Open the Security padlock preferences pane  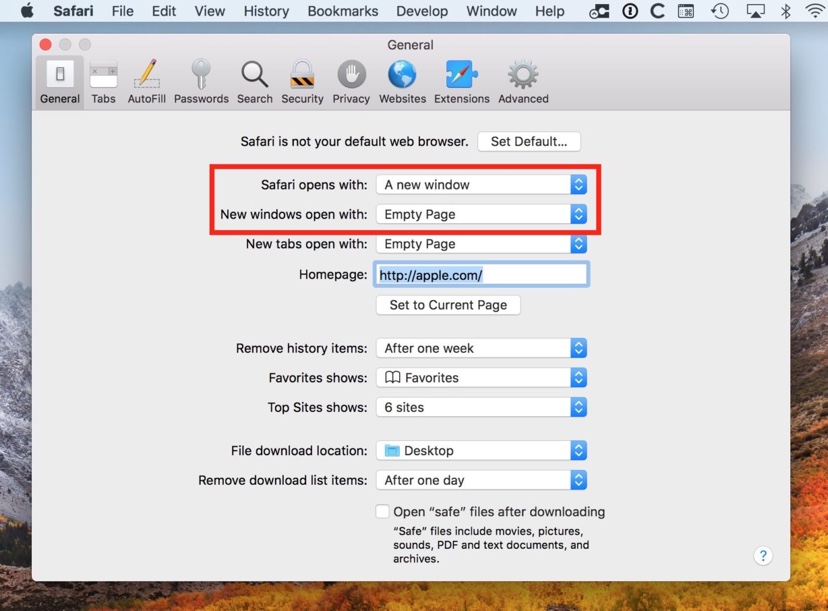pos(302,82)
